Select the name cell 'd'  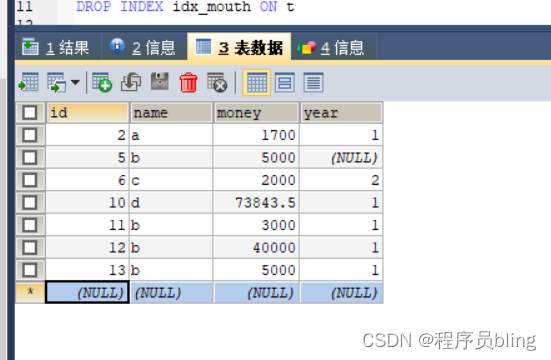[x=171, y=202]
